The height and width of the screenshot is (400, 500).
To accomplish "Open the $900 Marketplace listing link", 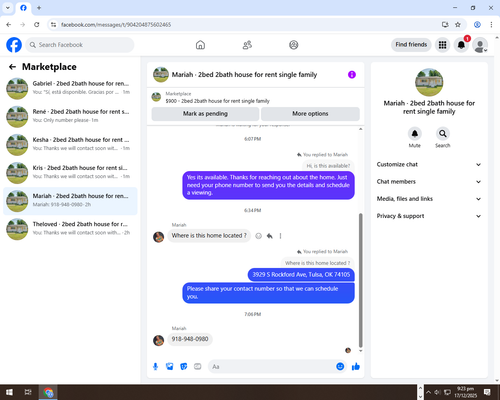I will pos(217,101).
